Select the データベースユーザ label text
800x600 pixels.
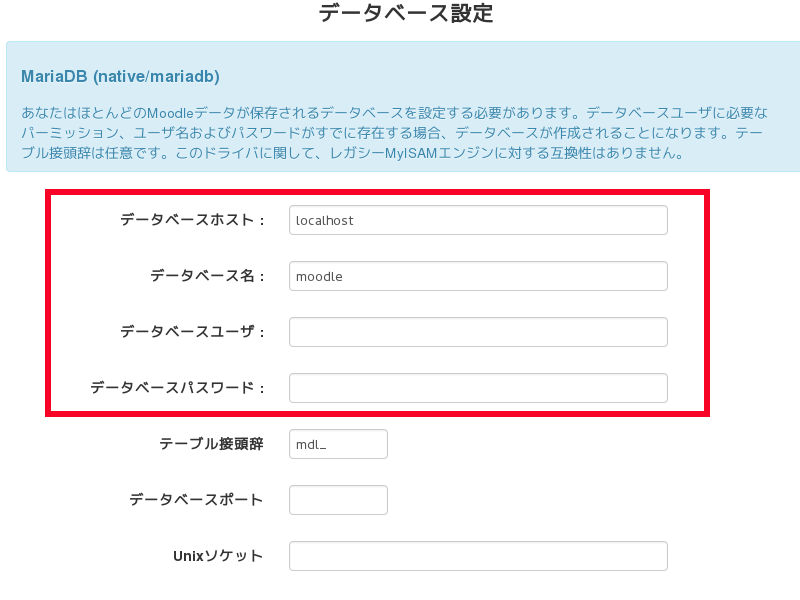pos(192,332)
